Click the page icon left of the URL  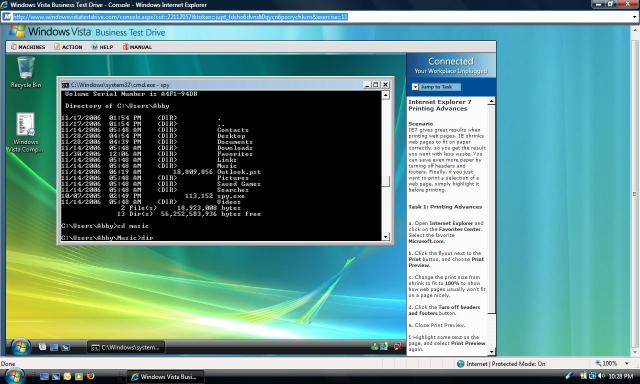7,17
